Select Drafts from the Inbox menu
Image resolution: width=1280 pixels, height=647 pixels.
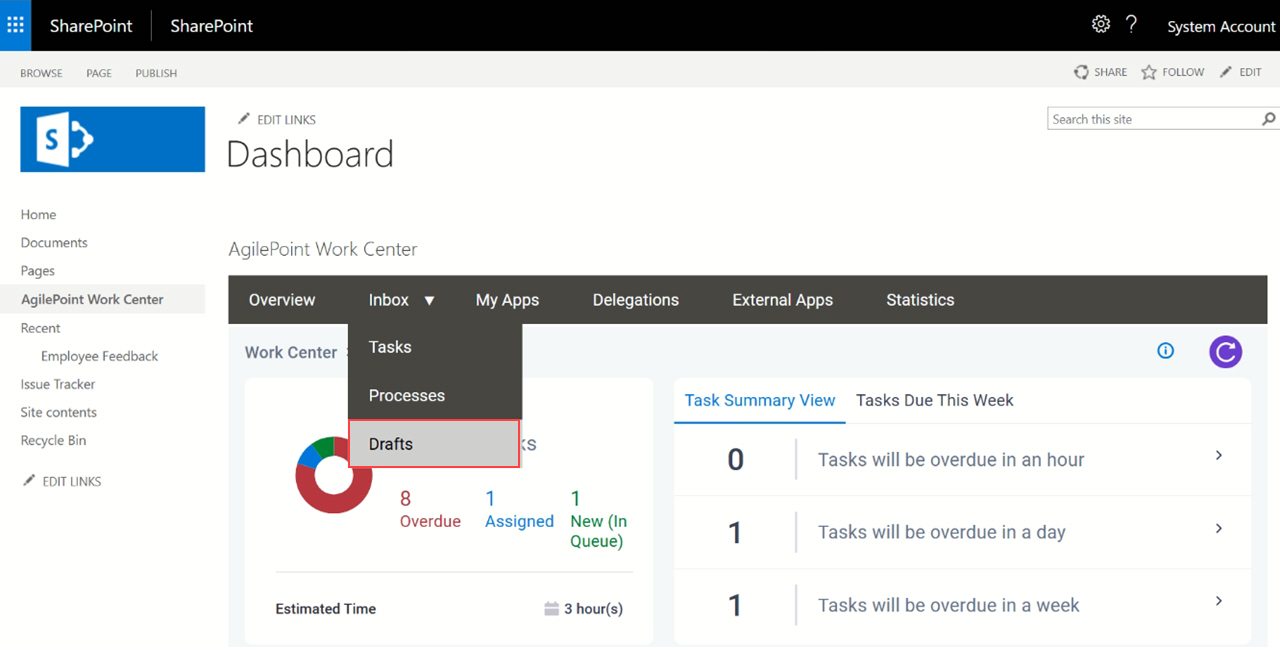tap(435, 444)
